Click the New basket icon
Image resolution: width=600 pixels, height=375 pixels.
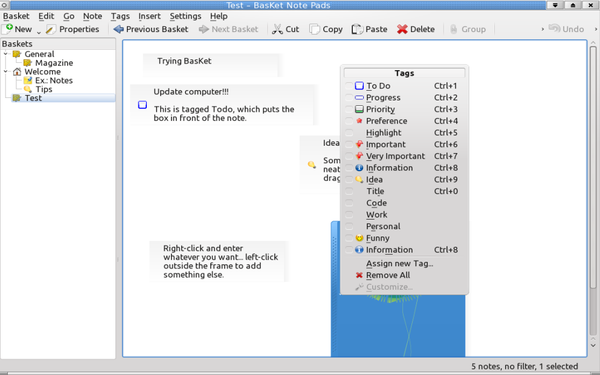8,29
